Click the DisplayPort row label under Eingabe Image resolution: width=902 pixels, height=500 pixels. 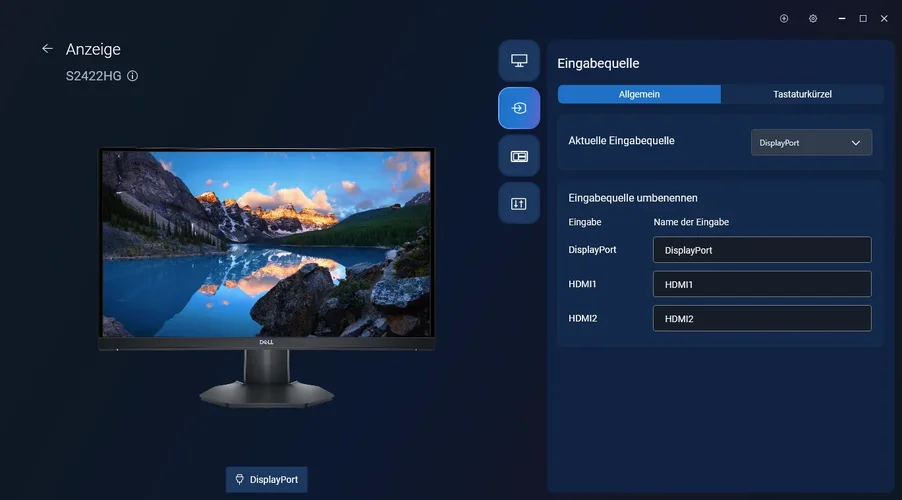click(592, 250)
